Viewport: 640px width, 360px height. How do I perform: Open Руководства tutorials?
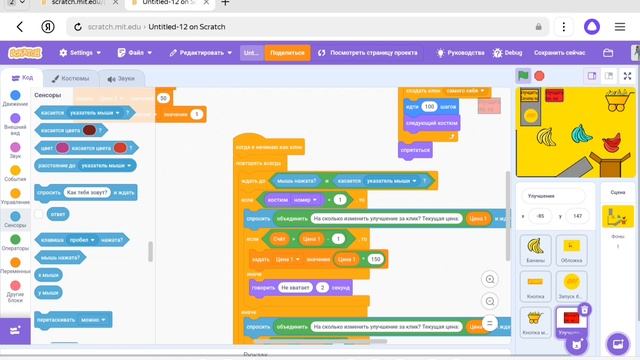click(460, 53)
